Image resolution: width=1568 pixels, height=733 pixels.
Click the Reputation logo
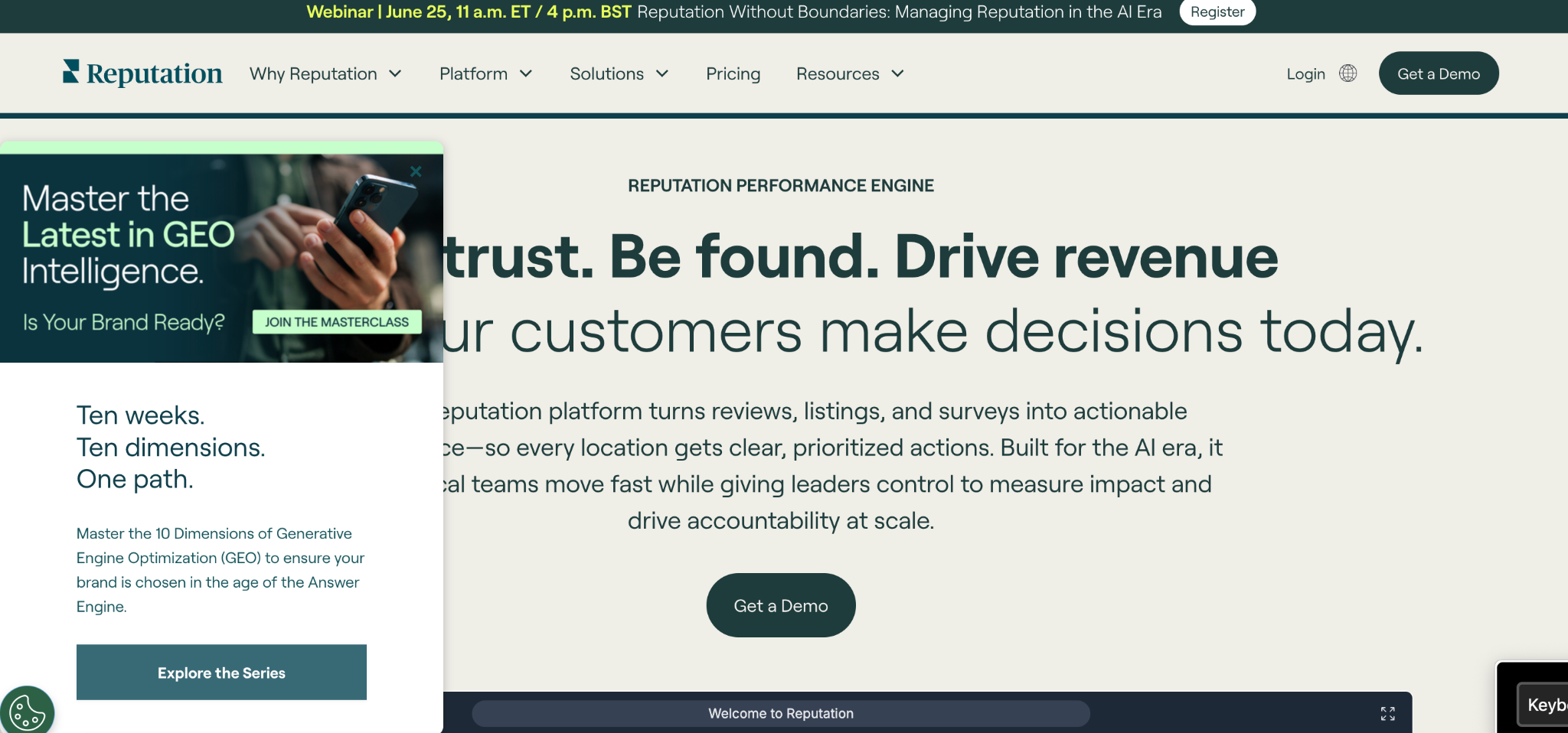[x=142, y=73]
